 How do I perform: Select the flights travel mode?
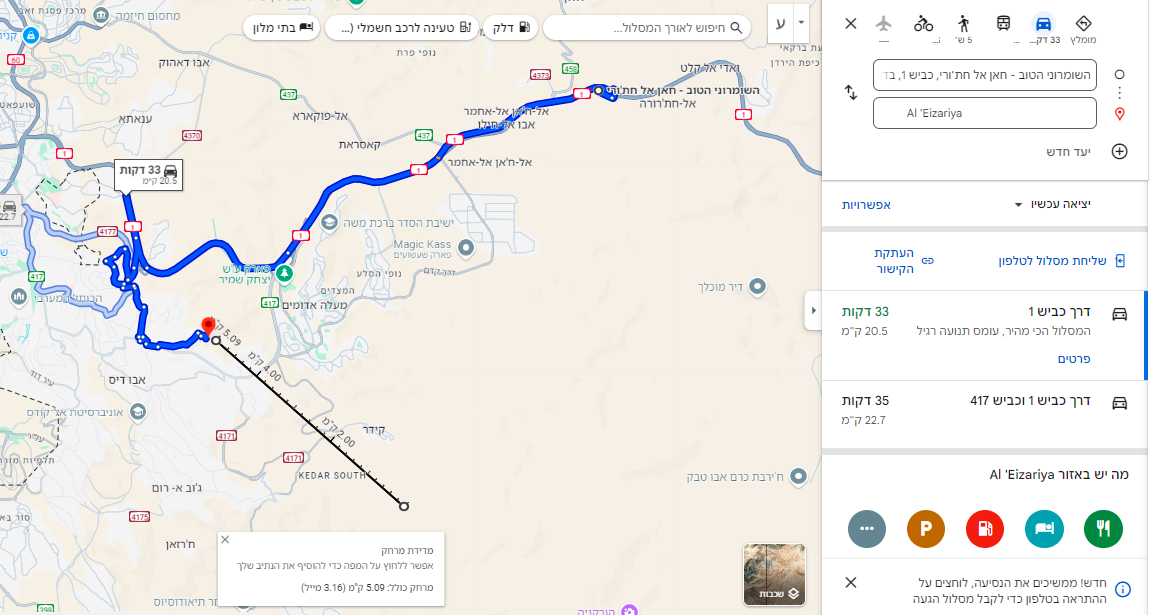click(x=884, y=24)
